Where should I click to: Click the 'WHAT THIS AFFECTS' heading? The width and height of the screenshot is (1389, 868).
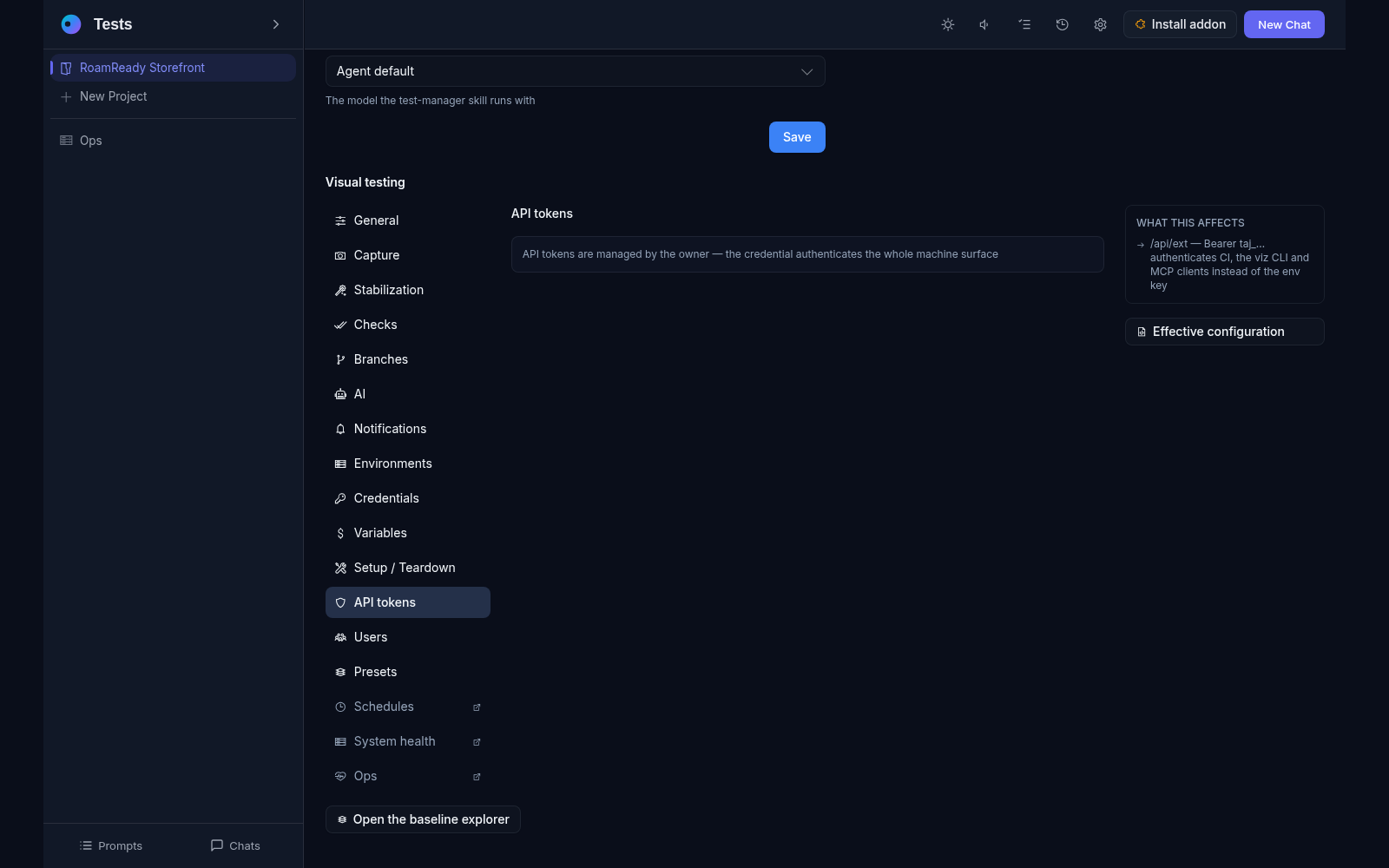(x=1190, y=223)
